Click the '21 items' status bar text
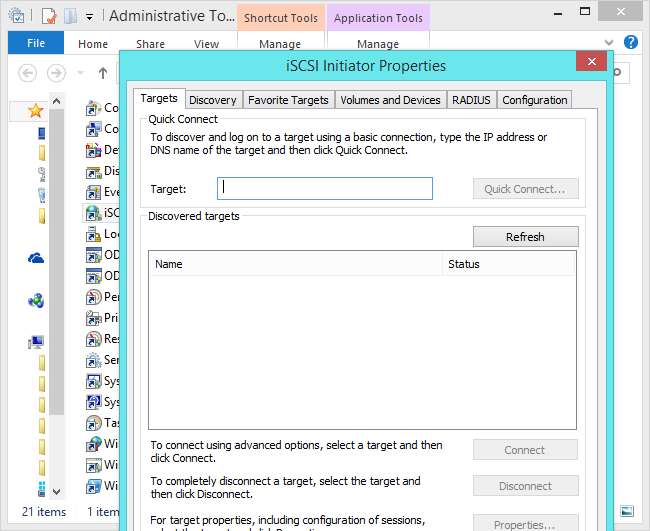 [44, 512]
